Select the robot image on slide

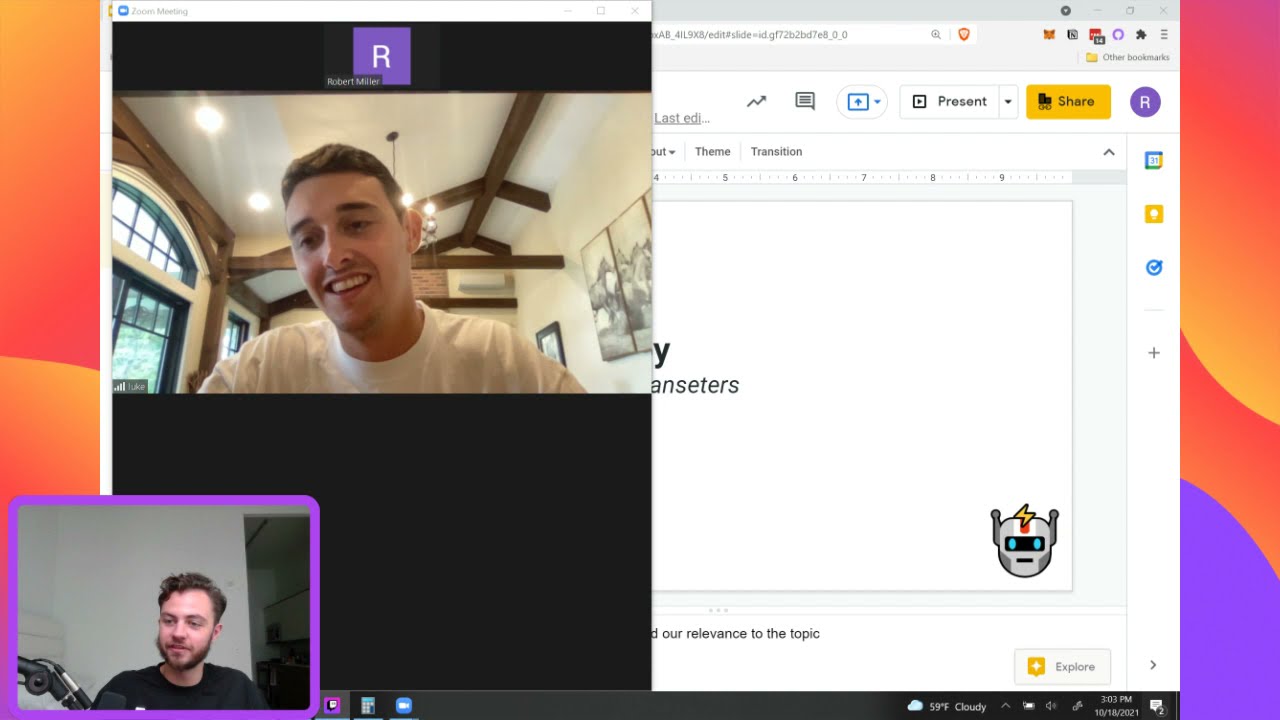(x=1024, y=541)
